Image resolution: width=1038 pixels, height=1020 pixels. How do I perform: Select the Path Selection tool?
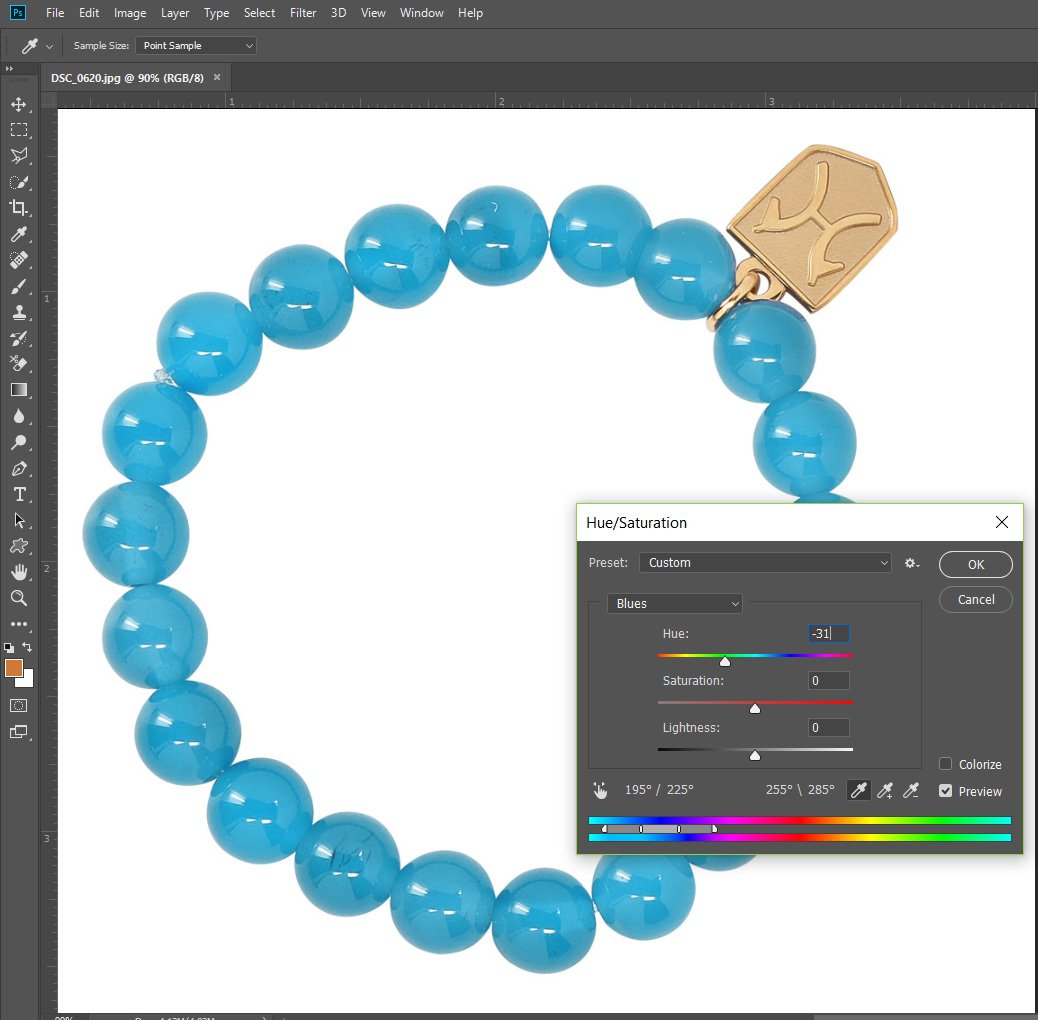(x=19, y=520)
